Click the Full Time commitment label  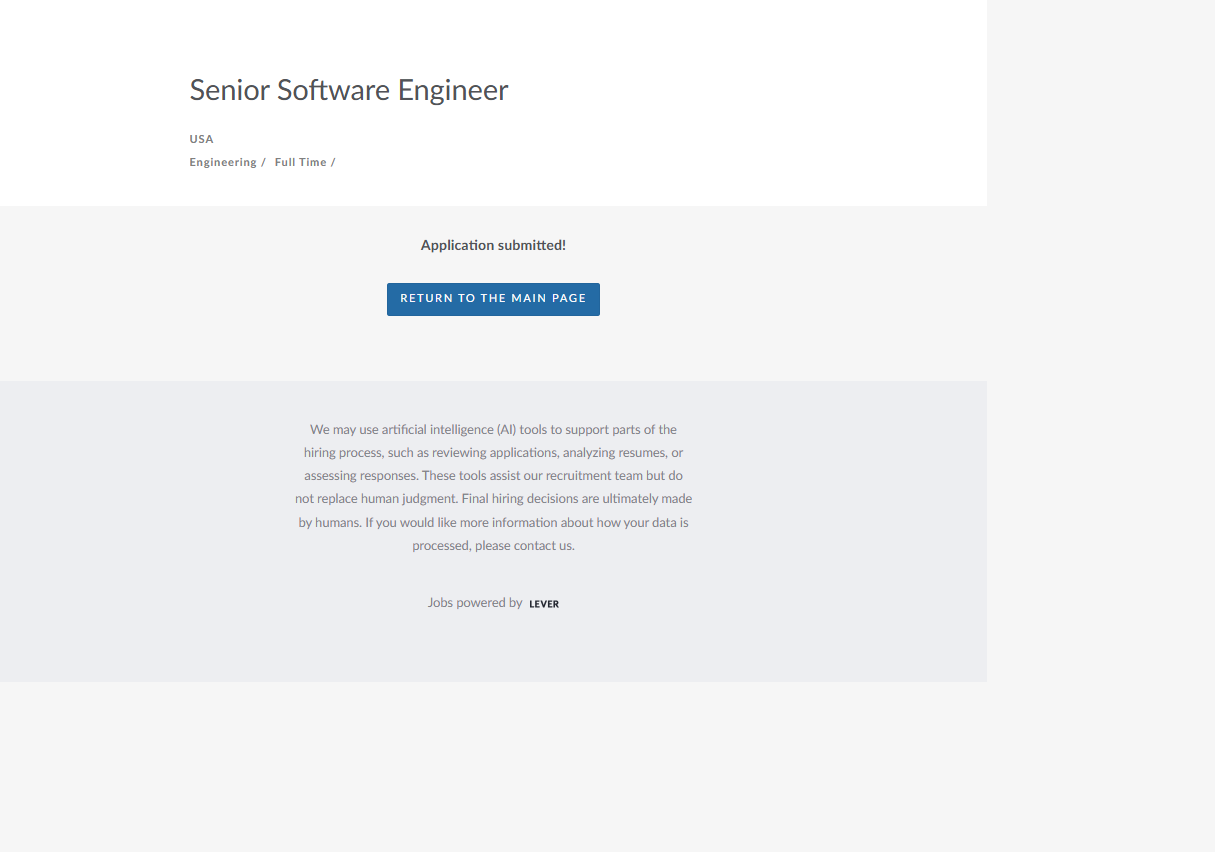coord(300,162)
